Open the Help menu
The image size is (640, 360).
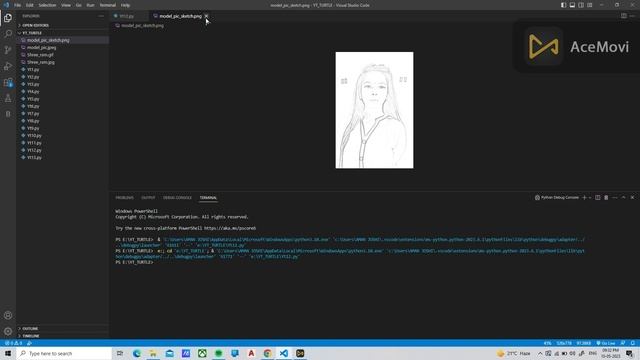[125, 5]
